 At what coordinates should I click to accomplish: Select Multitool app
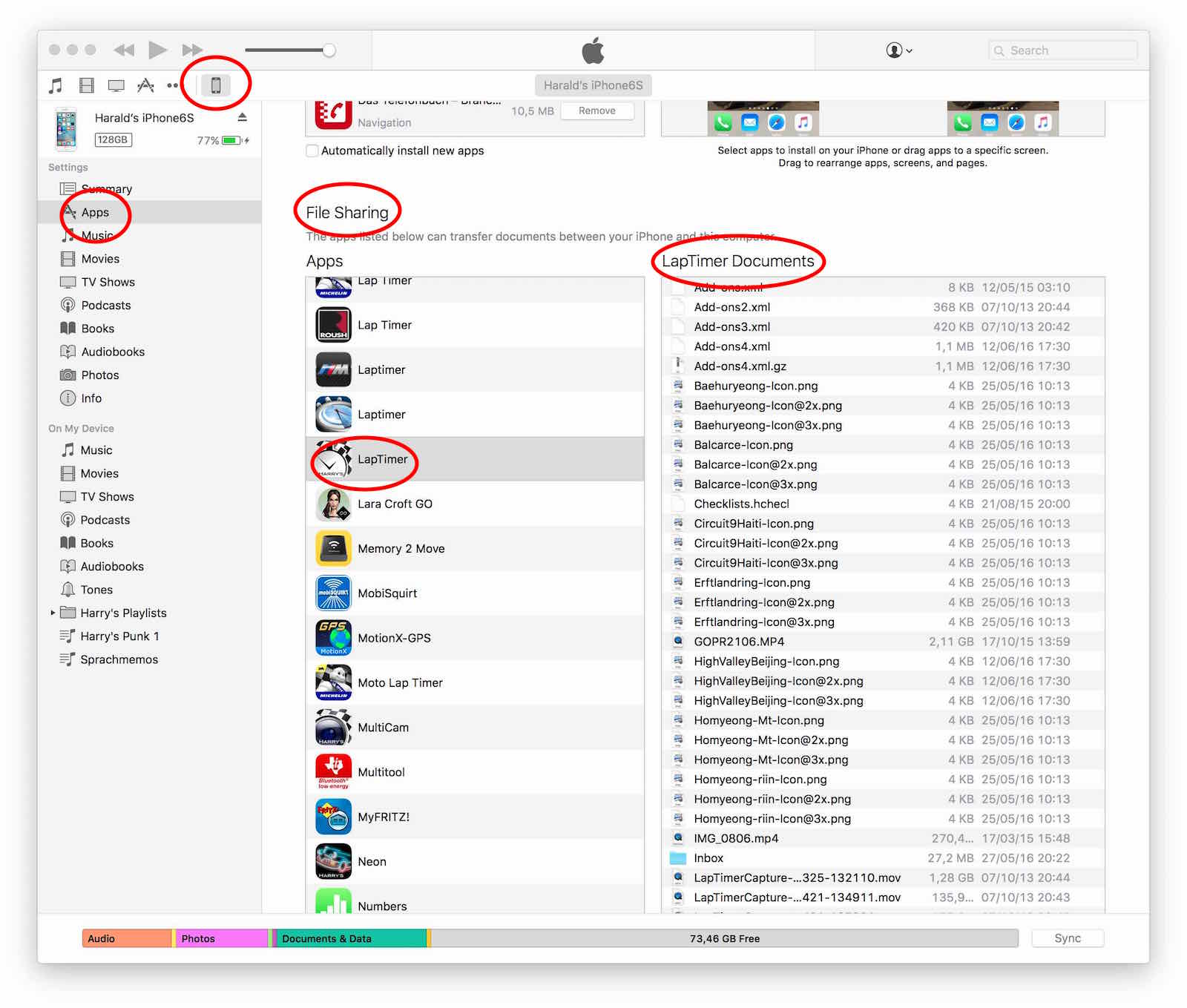pyautogui.click(x=475, y=772)
